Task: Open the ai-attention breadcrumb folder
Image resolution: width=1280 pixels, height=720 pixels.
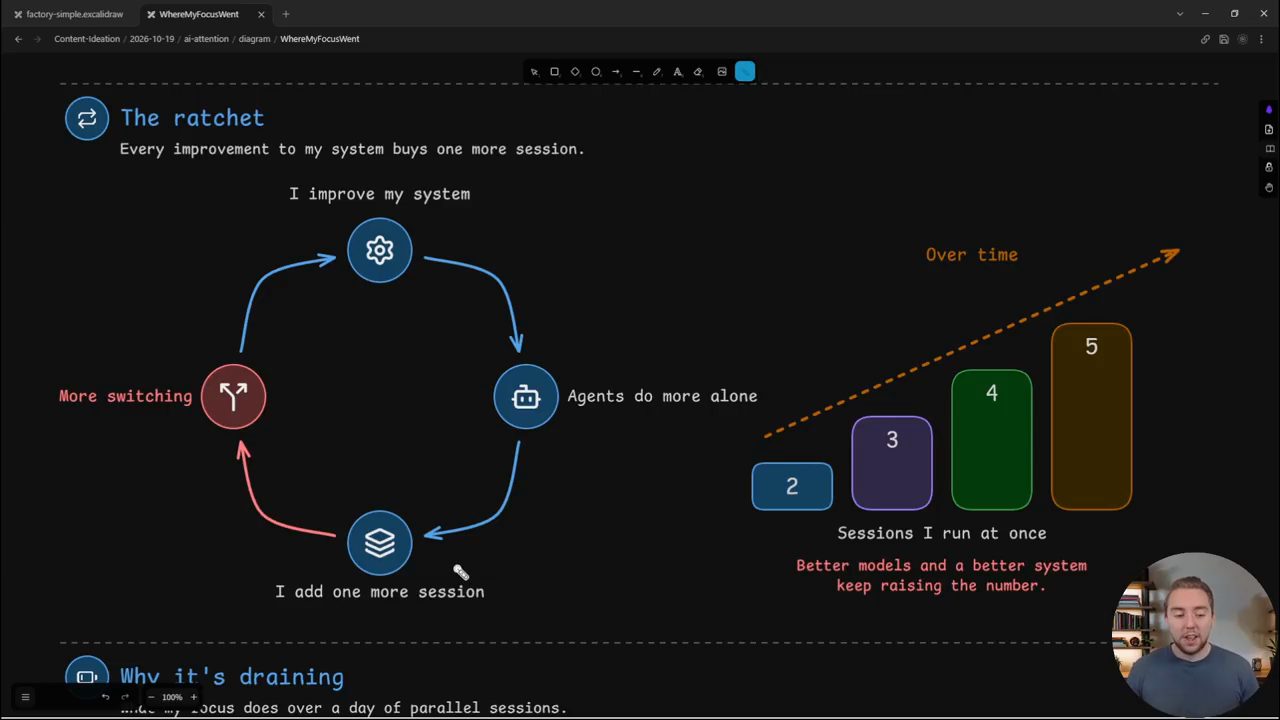Action: (x=205, y=39)
